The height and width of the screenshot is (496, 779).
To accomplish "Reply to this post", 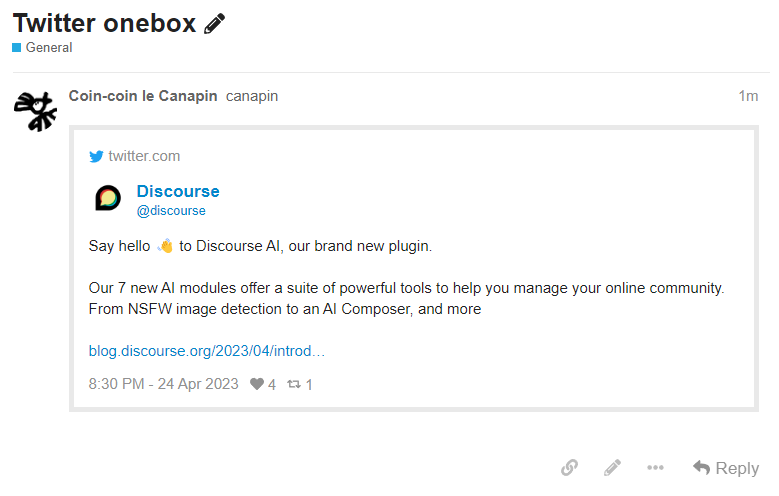I will (x=726, y=468).
